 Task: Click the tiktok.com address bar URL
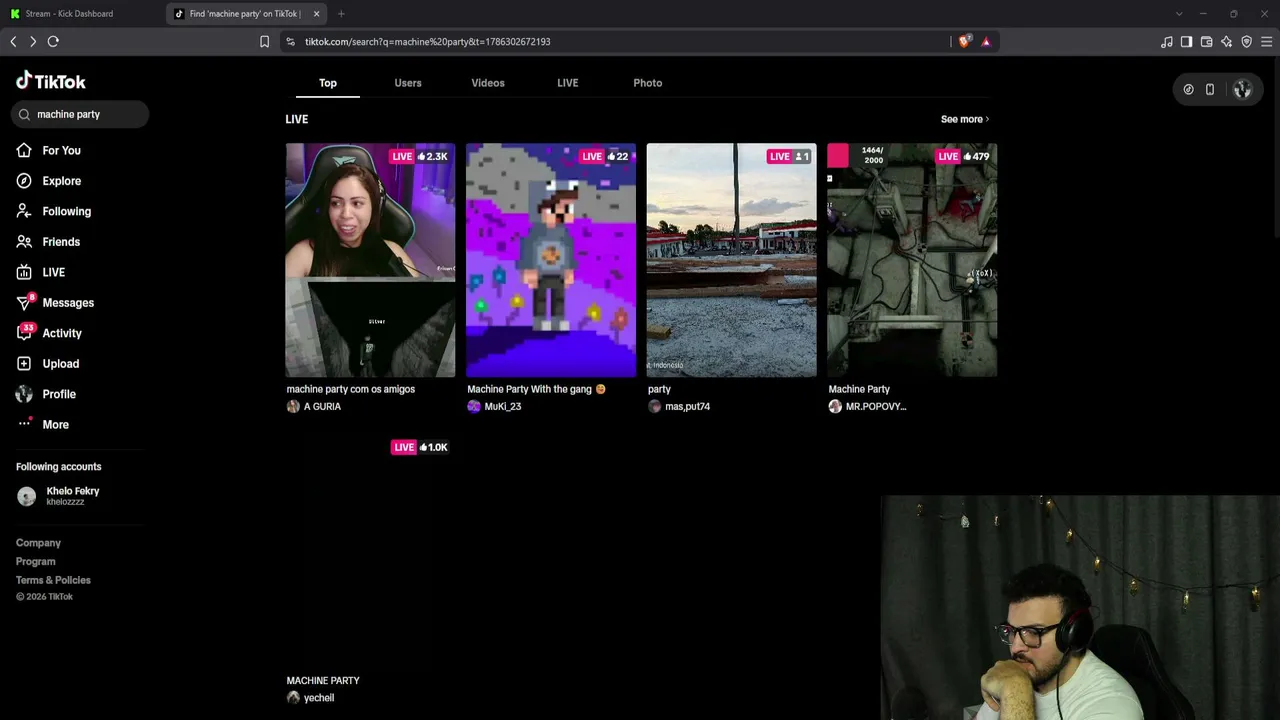[428, 42]
